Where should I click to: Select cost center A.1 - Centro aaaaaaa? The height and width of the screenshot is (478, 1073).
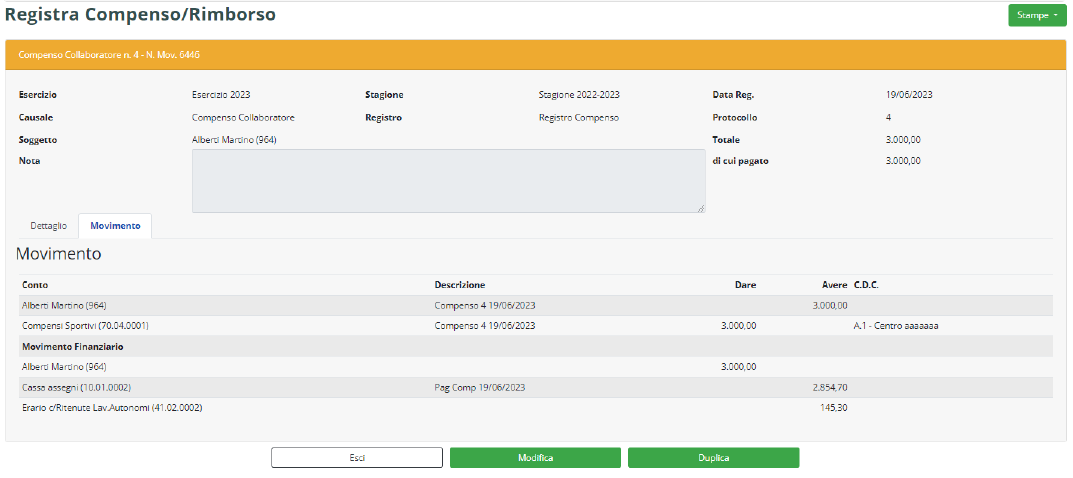[x=895, y=326]
